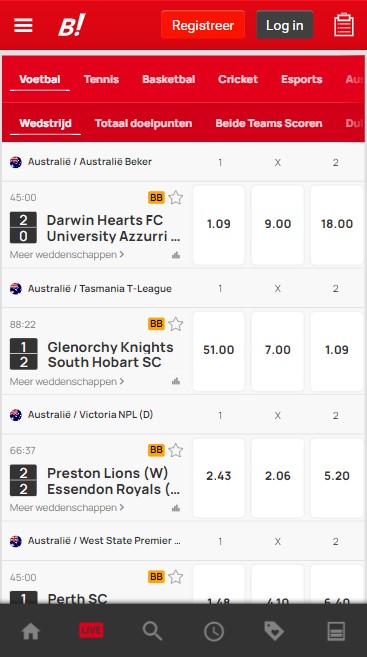Image resolution: width=367 pixels, height=657 pixels.
Task: Open the hamburger menu icon
Action: pos(23,25)
